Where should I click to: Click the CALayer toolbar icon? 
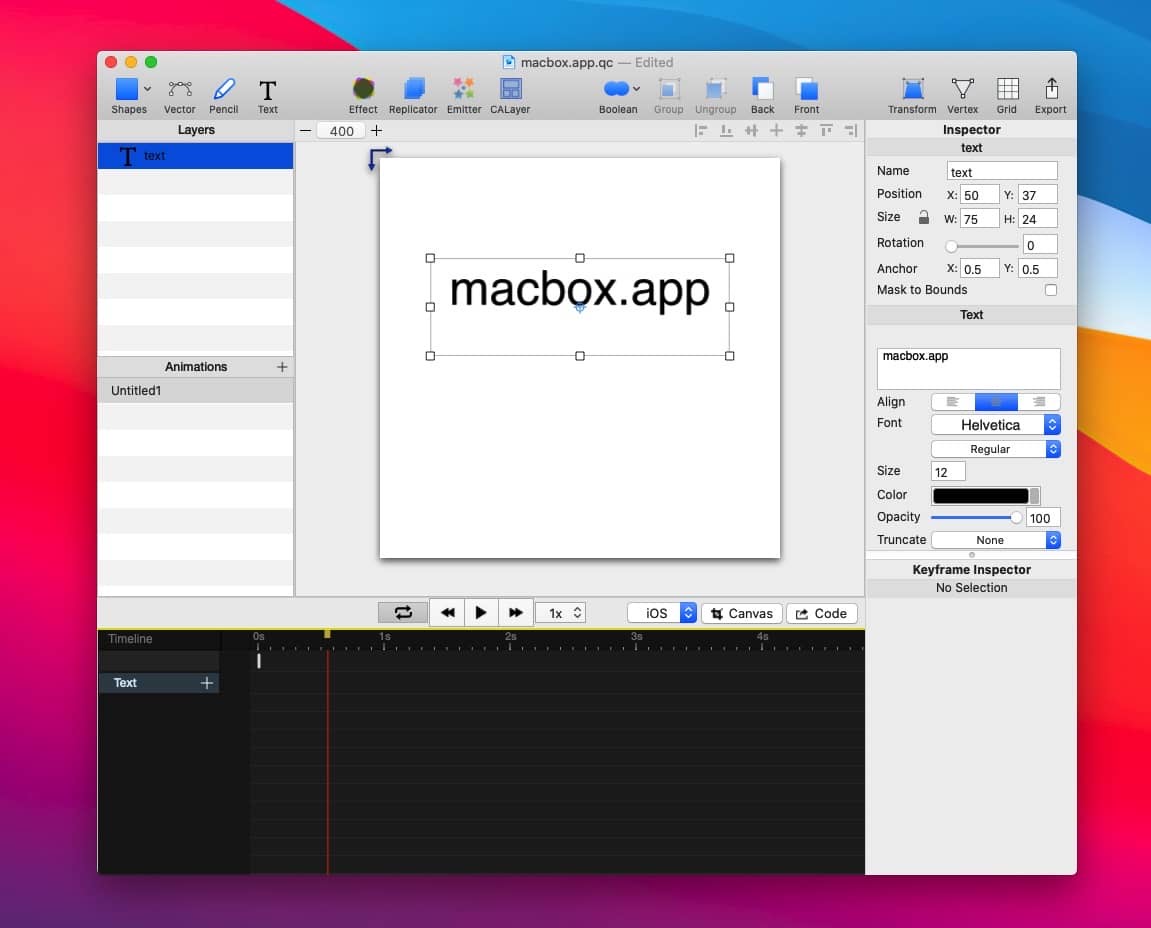tap(510, 91)
